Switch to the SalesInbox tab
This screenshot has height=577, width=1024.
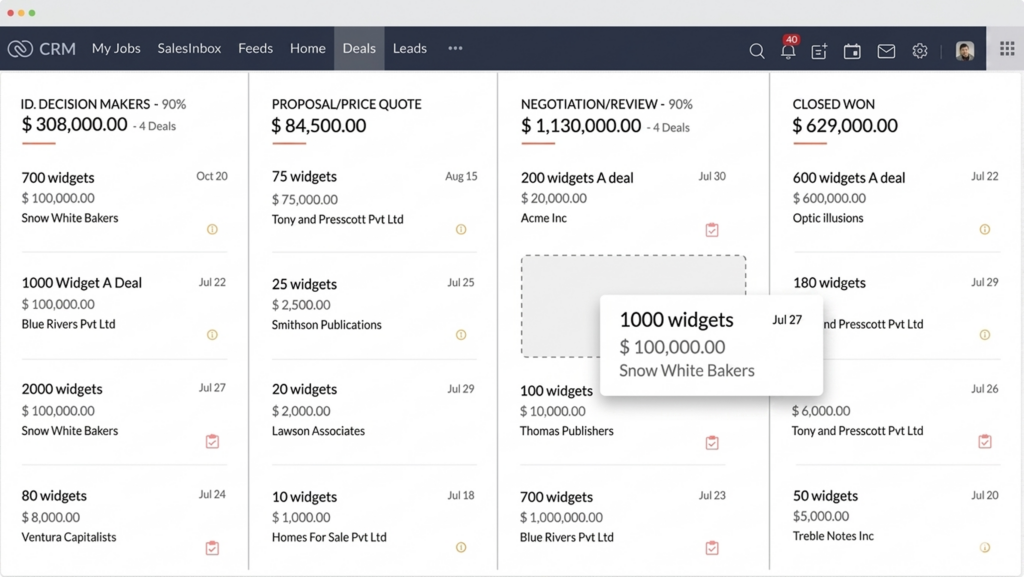point(189,48)
